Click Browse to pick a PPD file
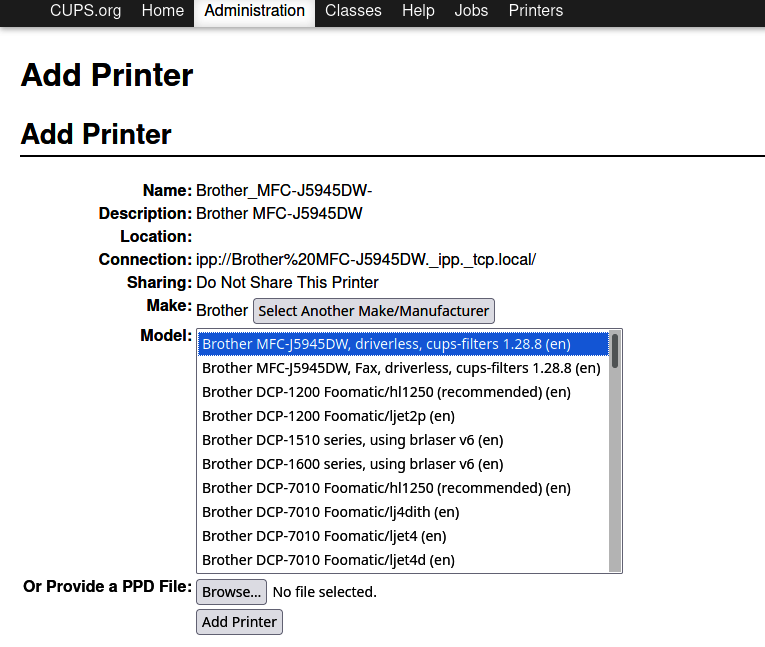This screenshot has width=765, height=647. [231, 592]
